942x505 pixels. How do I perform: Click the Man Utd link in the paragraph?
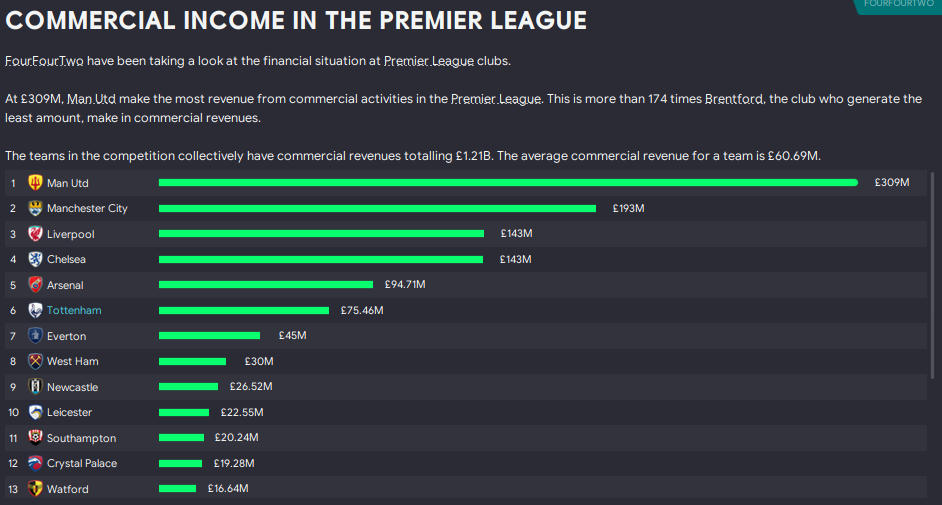click(87, 99)
